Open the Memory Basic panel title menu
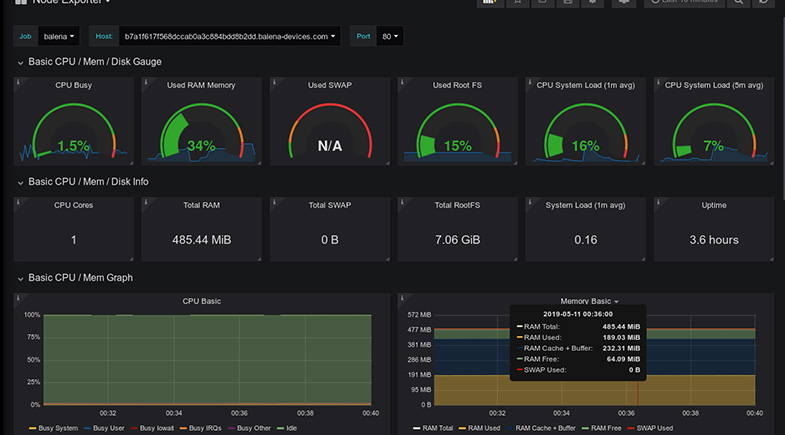The height and width of the screenshot is (435, 785). point(588,301)
